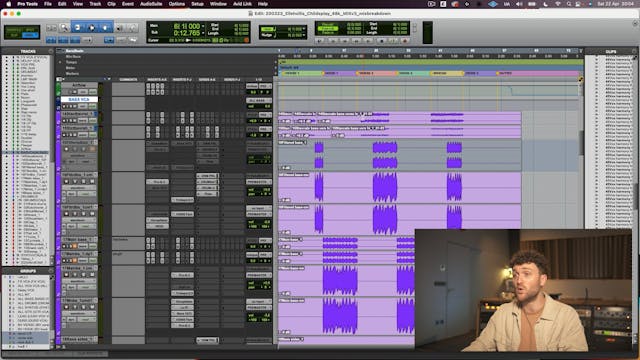
Task: Open the AudioSuite menu
Action: pyautogui.click(x=151, y=4)
